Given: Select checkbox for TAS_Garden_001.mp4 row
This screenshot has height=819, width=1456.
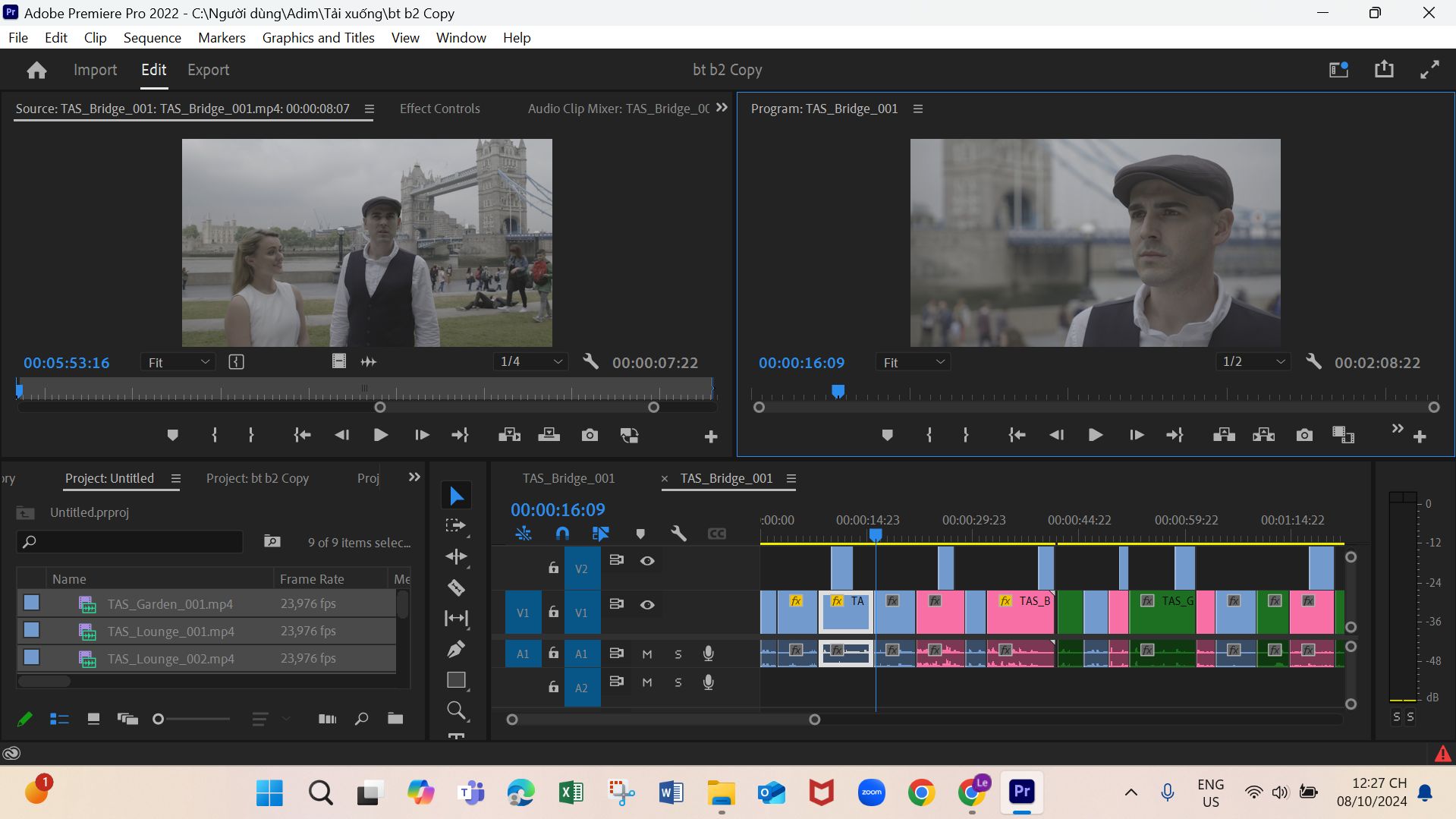Looking at the screenshot, I should 31,603.
